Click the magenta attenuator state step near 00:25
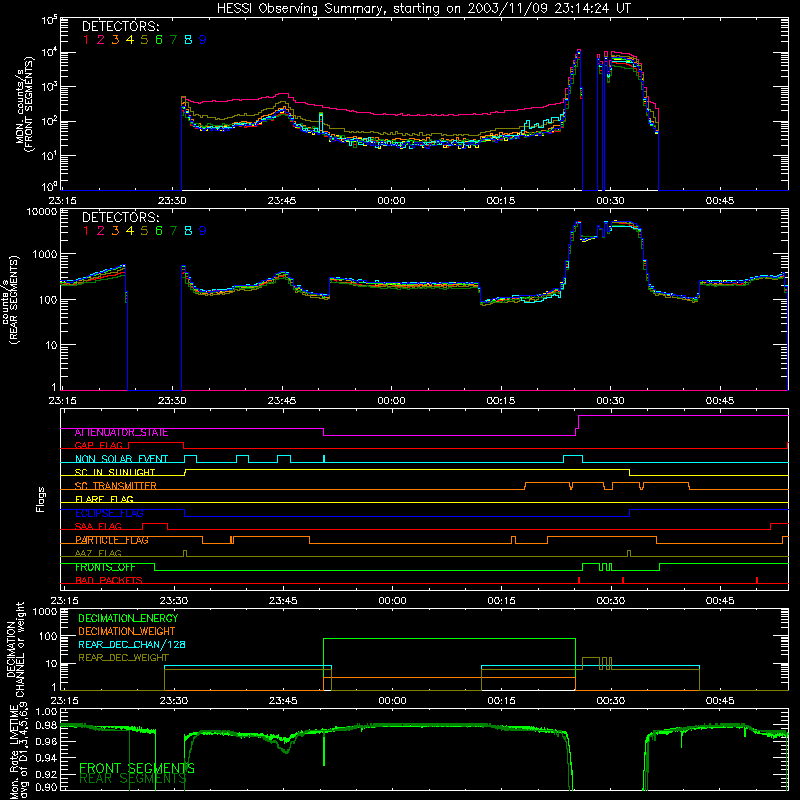 click(x=578, y=426)
